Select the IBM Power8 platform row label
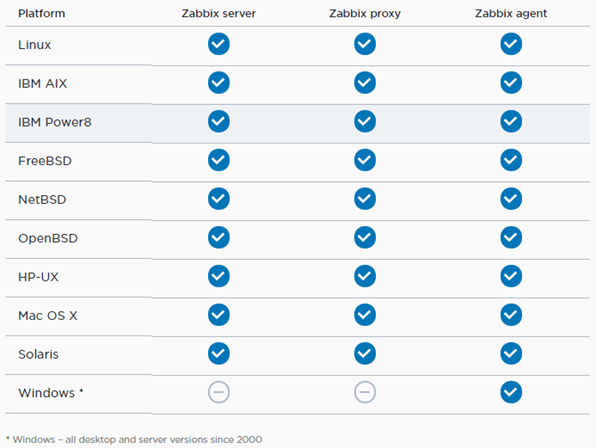The image size is (596, 448). pos(55,122)
